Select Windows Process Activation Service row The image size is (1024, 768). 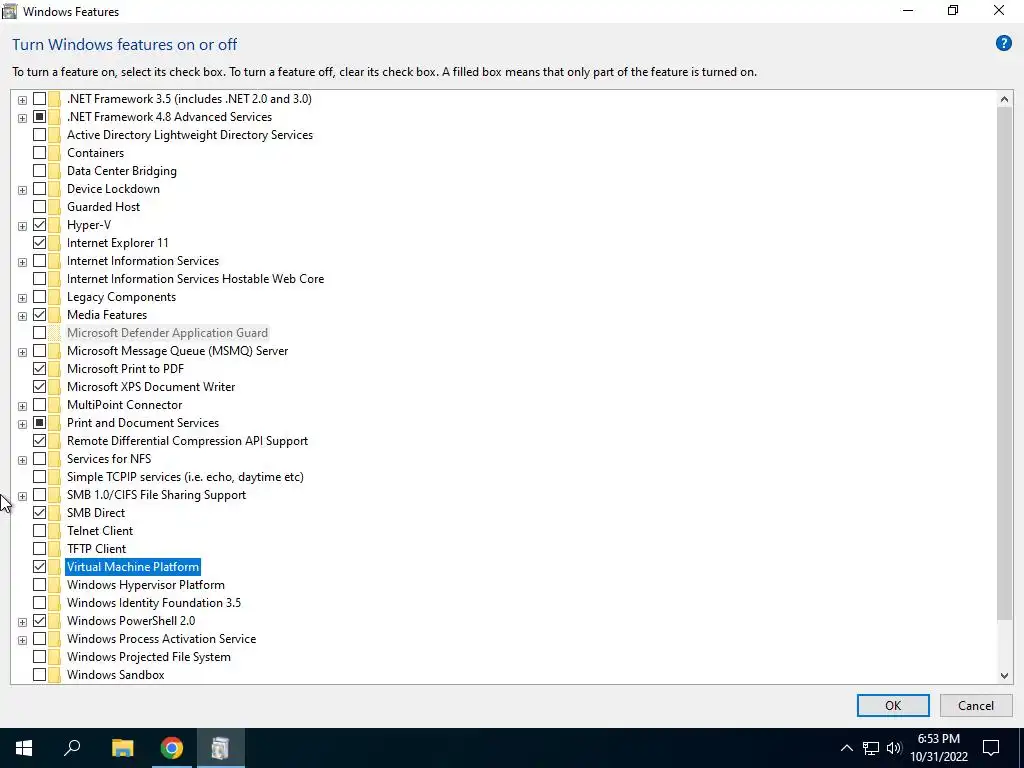[x=161, y=639]
